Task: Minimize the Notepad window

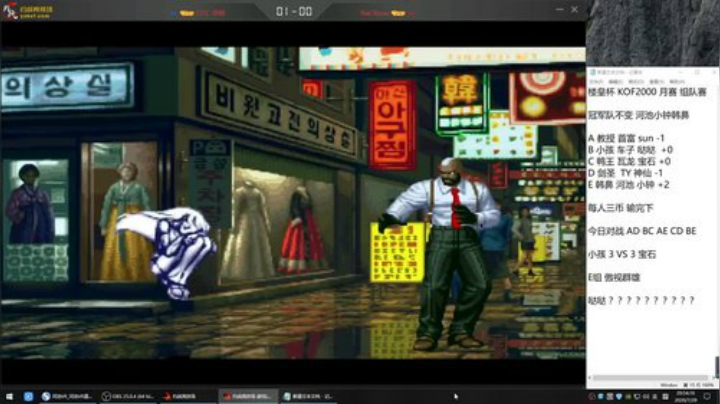Action: coord(680,73)
